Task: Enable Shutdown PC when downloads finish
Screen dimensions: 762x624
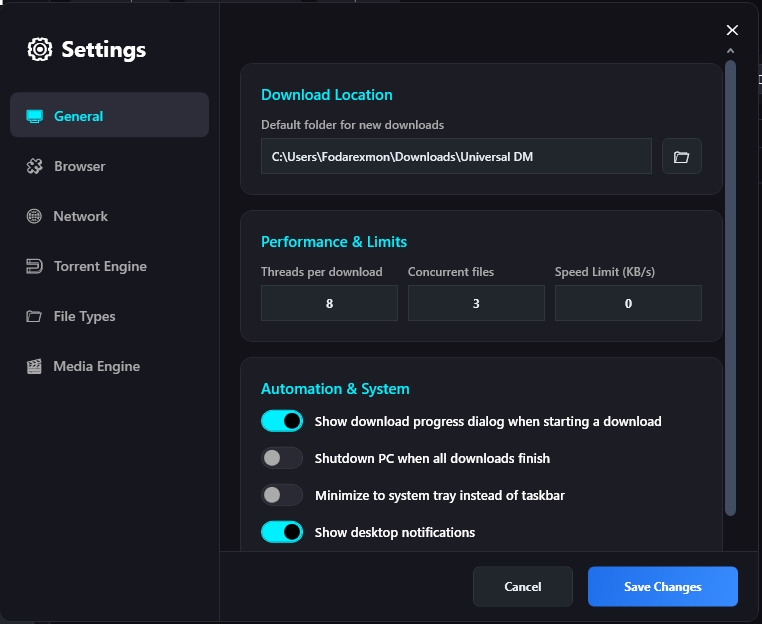Action: click(282, 458)
